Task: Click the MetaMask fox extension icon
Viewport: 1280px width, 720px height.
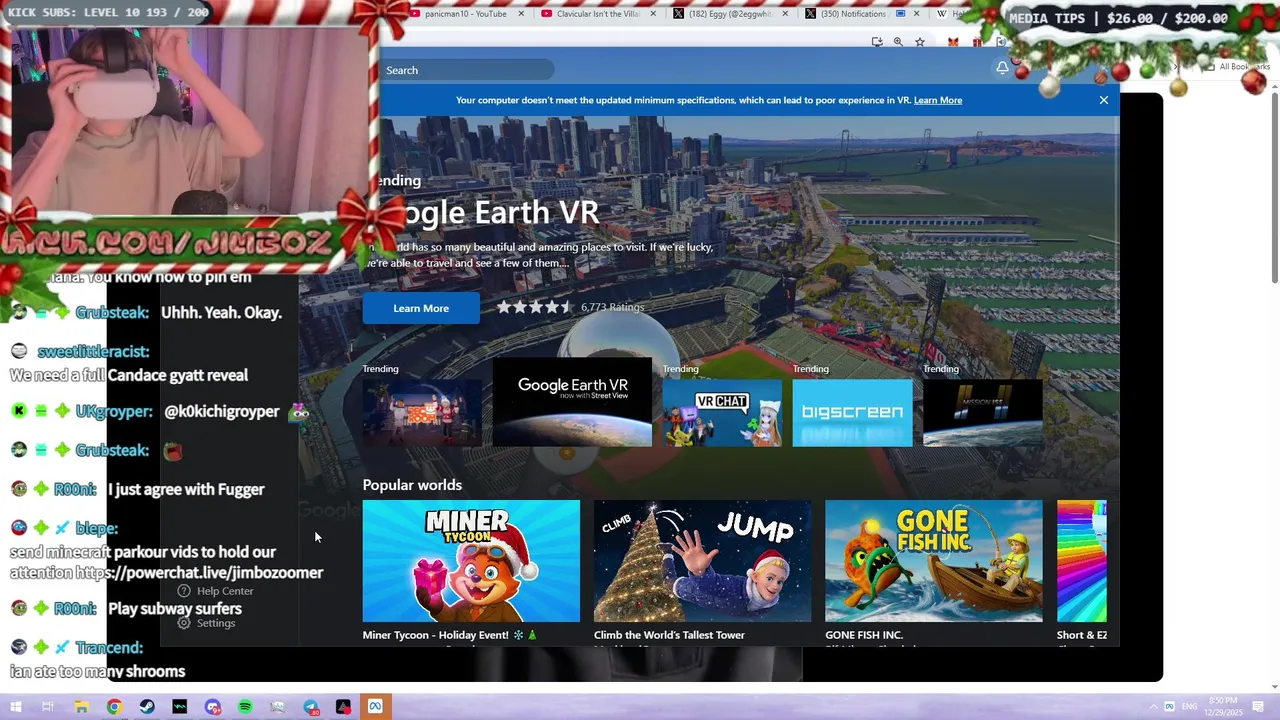Action: pos(953,42)
